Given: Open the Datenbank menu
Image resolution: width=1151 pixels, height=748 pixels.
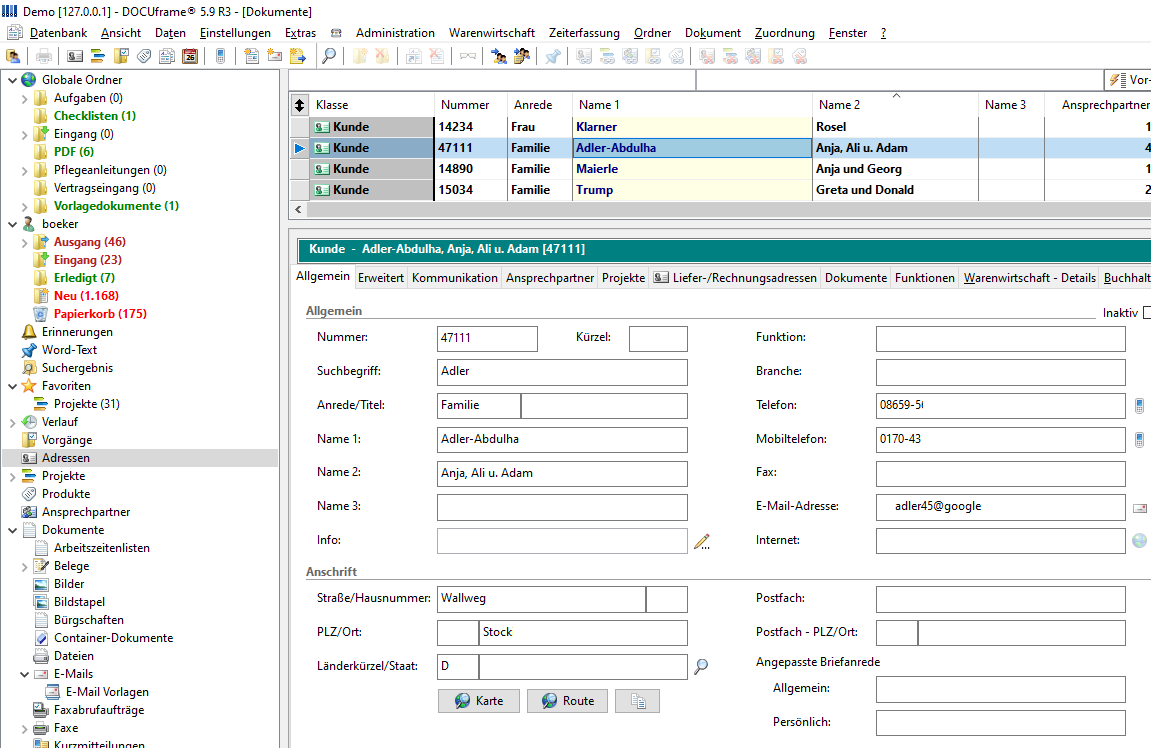Looking at the screenshot, I should 58,33.
